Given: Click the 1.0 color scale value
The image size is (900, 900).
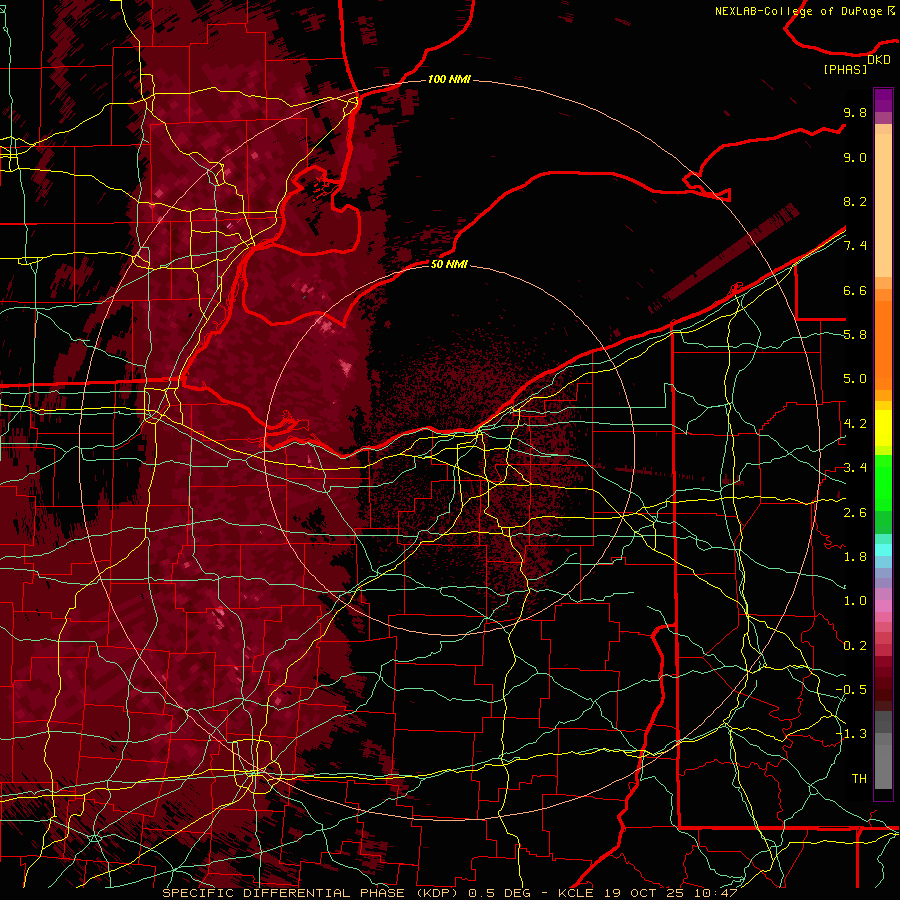Looking at the screenshot, I should click(855, 601).
